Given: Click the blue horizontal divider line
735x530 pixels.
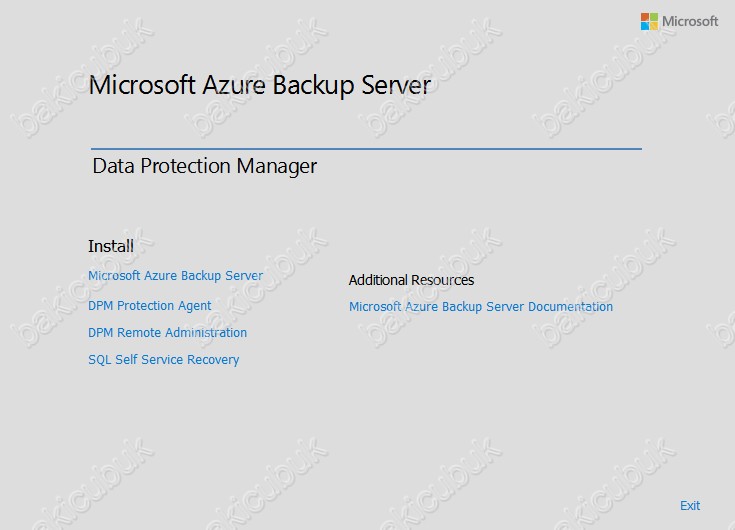Looking at the screenshot, I should 366,149.
